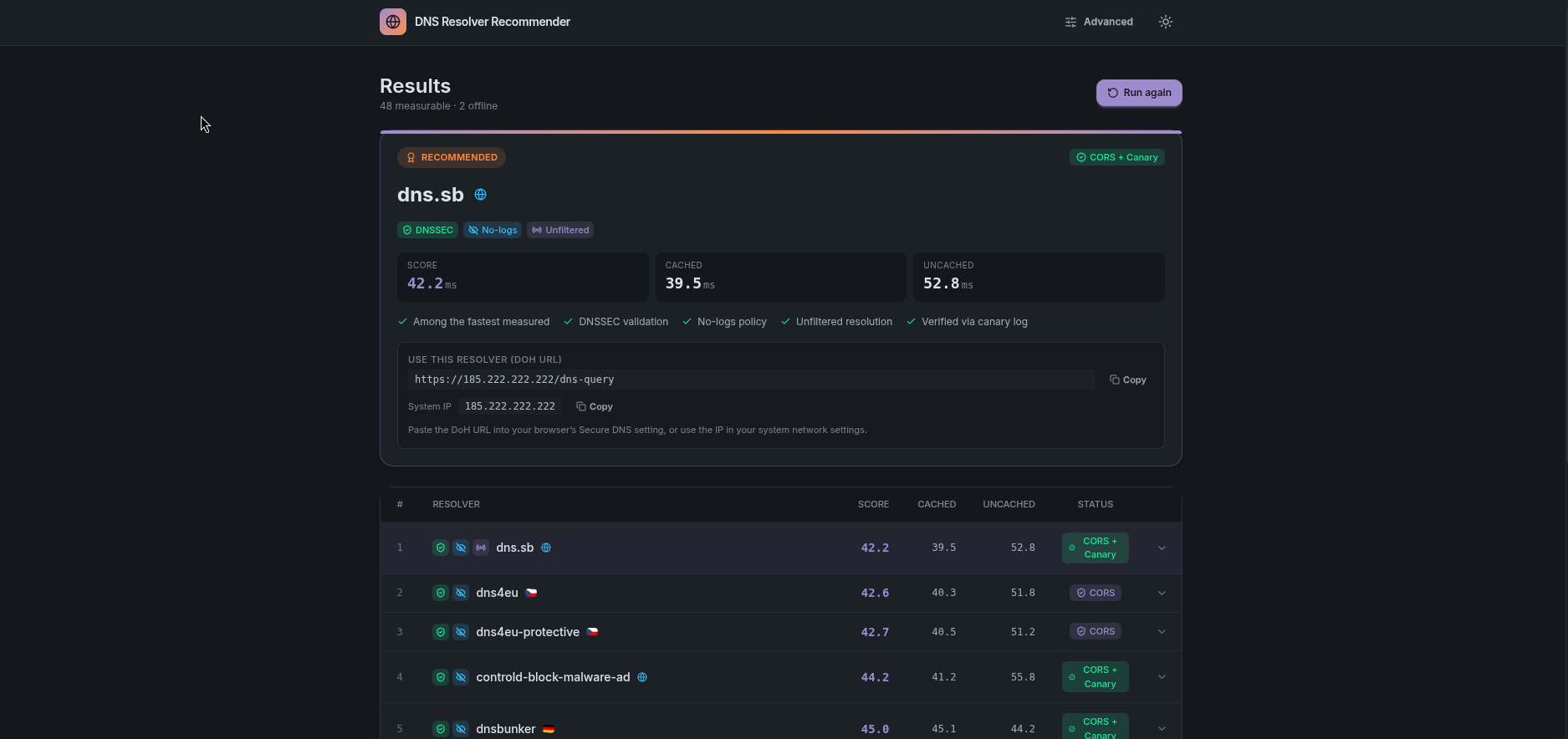1568x739 pixels.
Task: Click the no-logs icon in dns4eu-protective row
Action: tap(461, 632)
